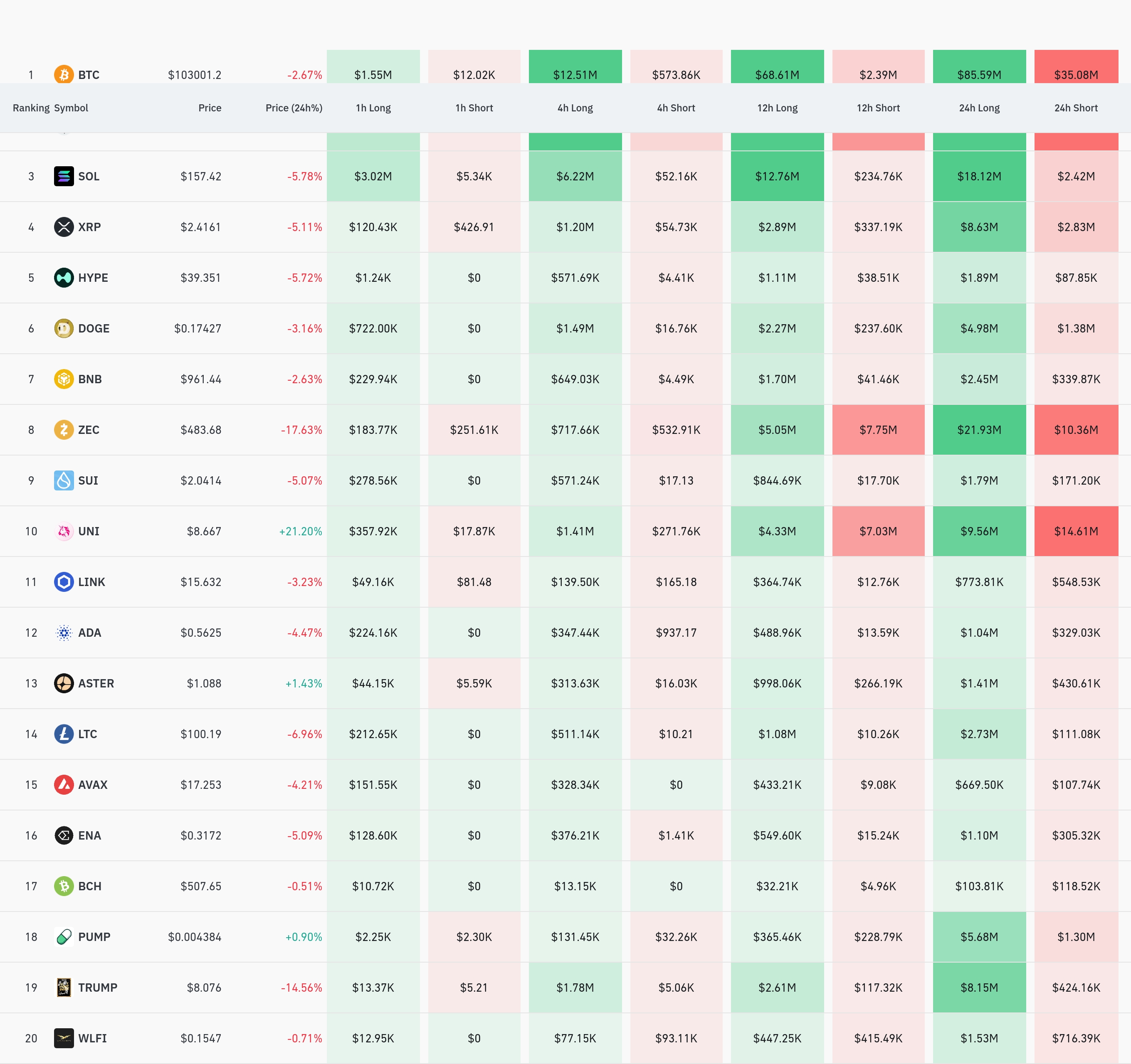1131x1064 pixels.
Task: Click the XRP coin icon
Action: pos(64,227)
